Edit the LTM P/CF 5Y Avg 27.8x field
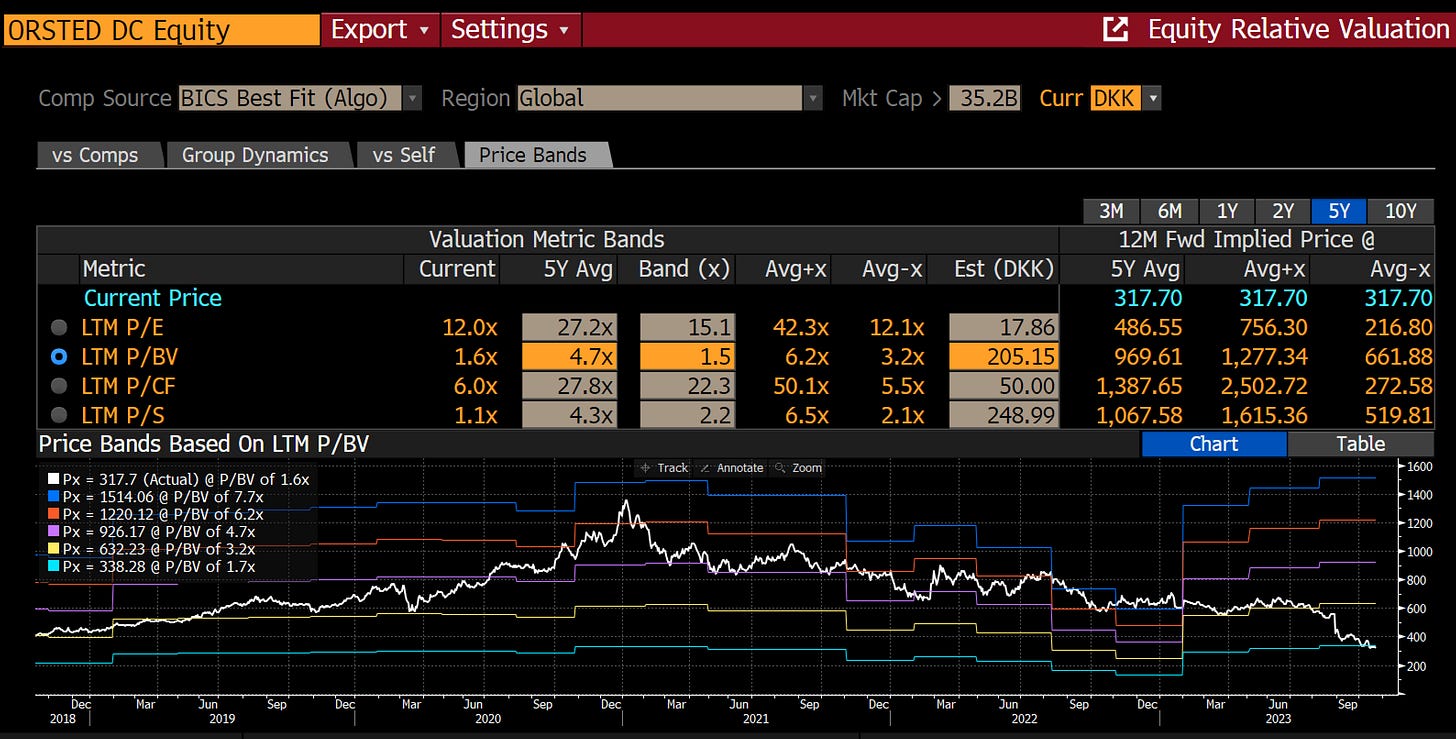The image size is (1456, 739). (568, 385)
